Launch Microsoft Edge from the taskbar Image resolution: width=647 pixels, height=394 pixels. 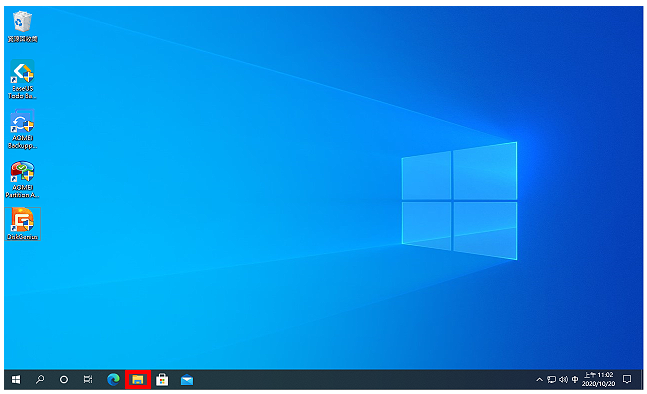[113, 379]
